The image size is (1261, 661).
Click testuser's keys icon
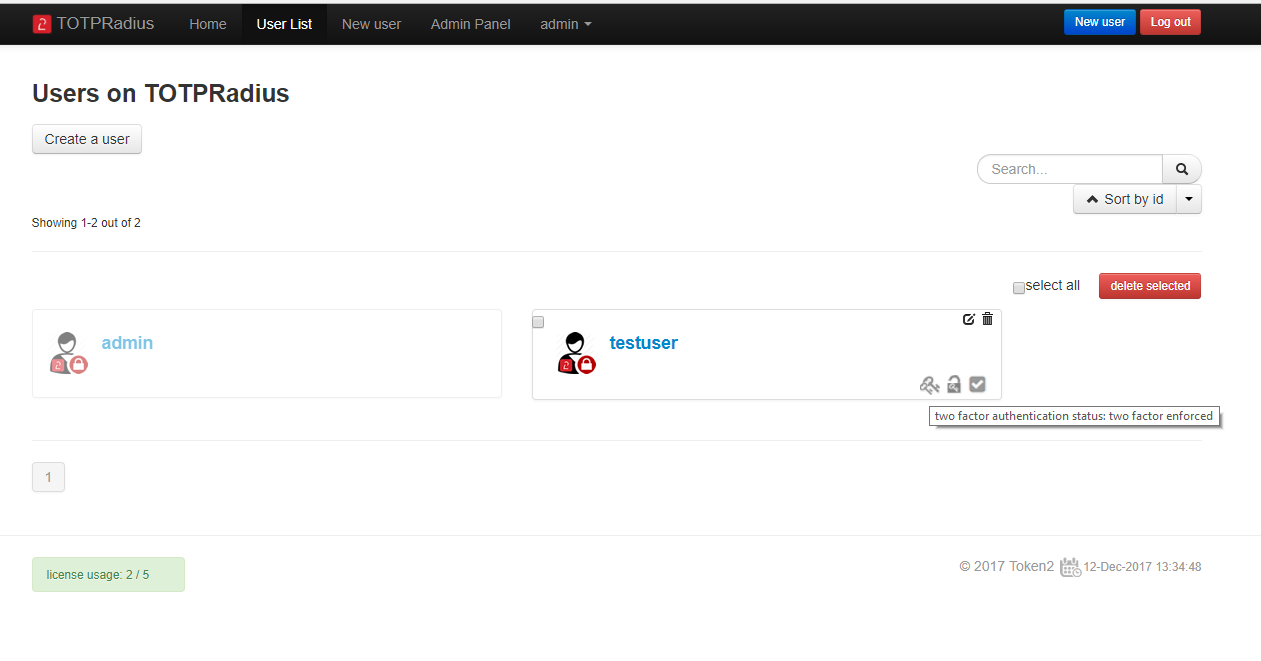(930, 384)
